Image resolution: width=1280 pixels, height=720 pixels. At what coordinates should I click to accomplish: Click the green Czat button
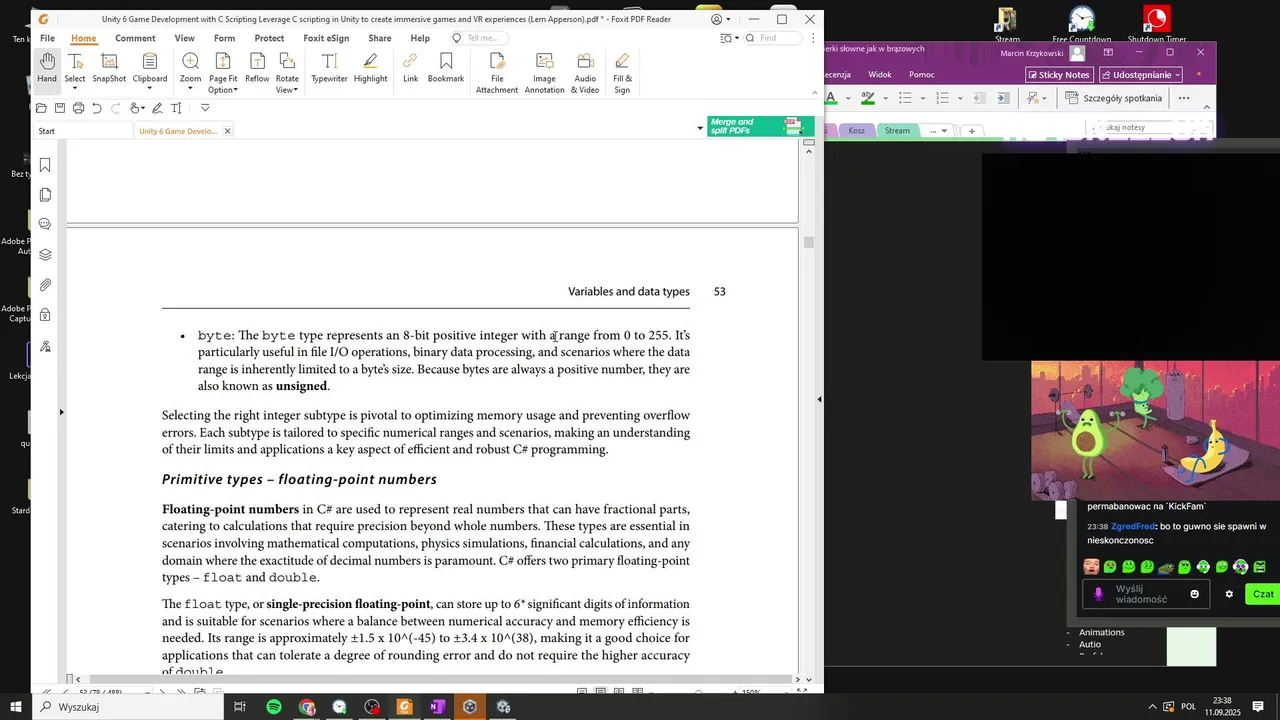(1263, 594)
